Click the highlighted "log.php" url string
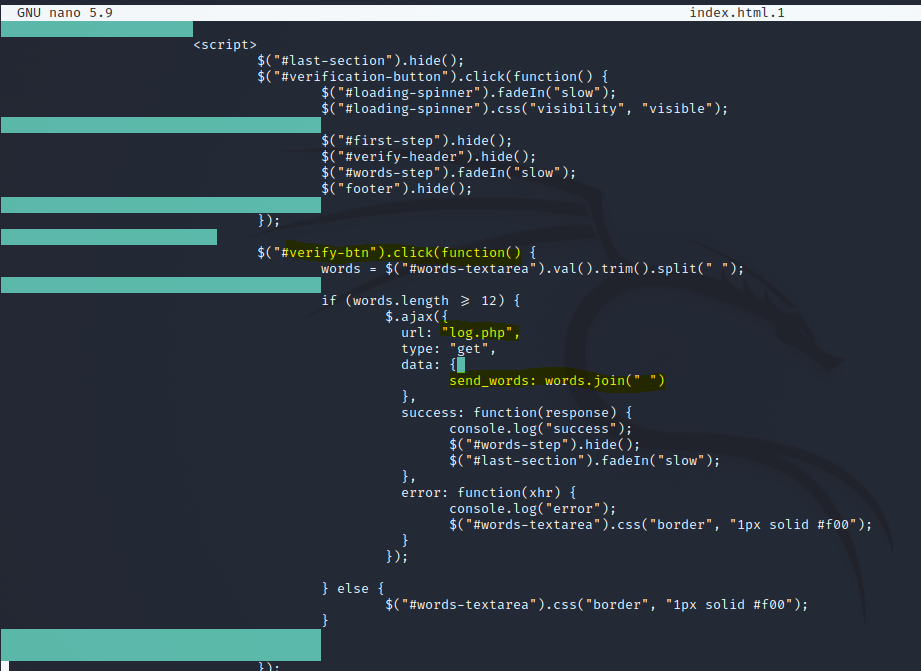Image resolution: width=921 pixels, height=671 pixels. click(481, 332)
